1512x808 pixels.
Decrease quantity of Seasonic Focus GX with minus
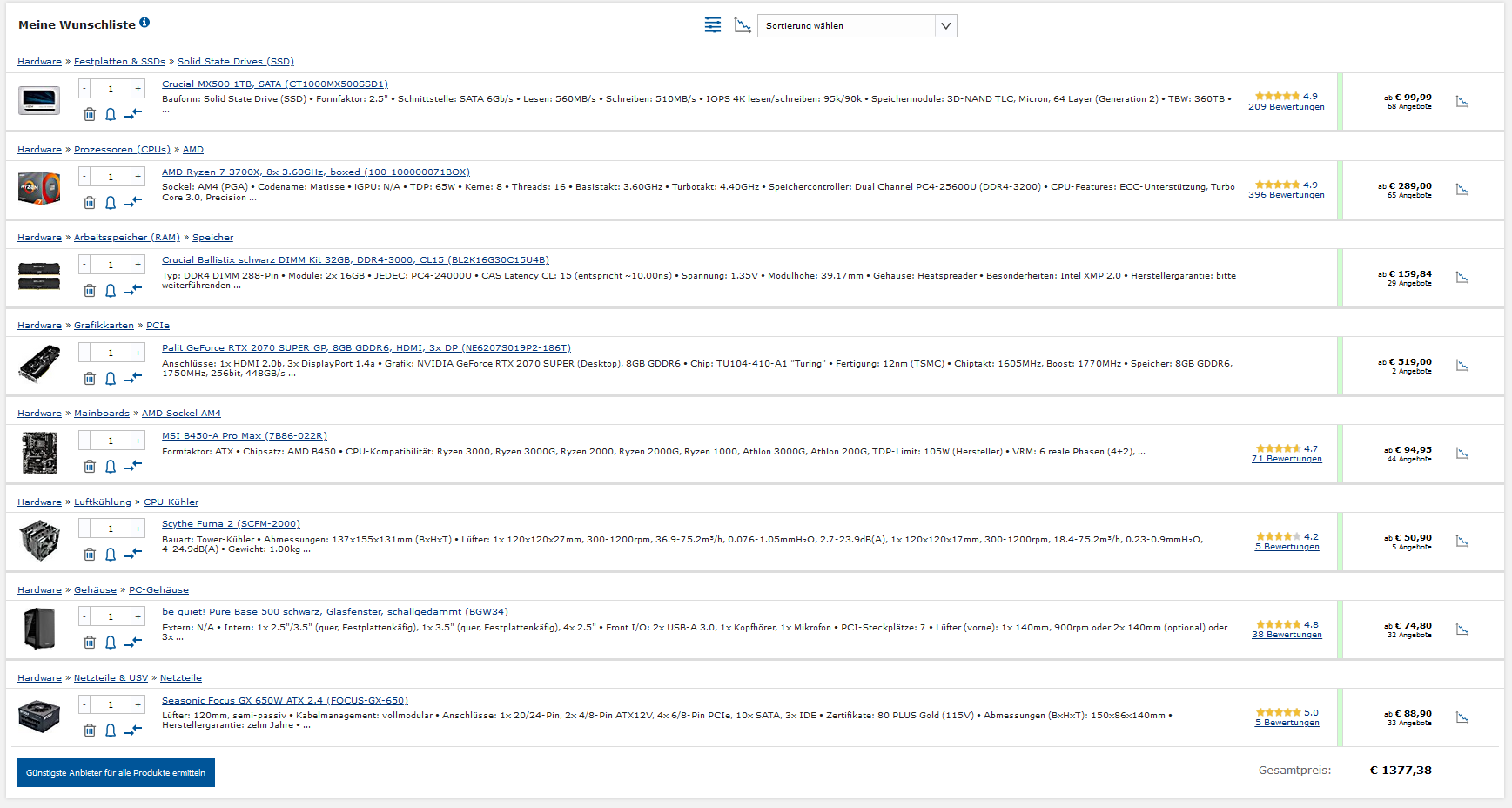click(x=84, y=704)
